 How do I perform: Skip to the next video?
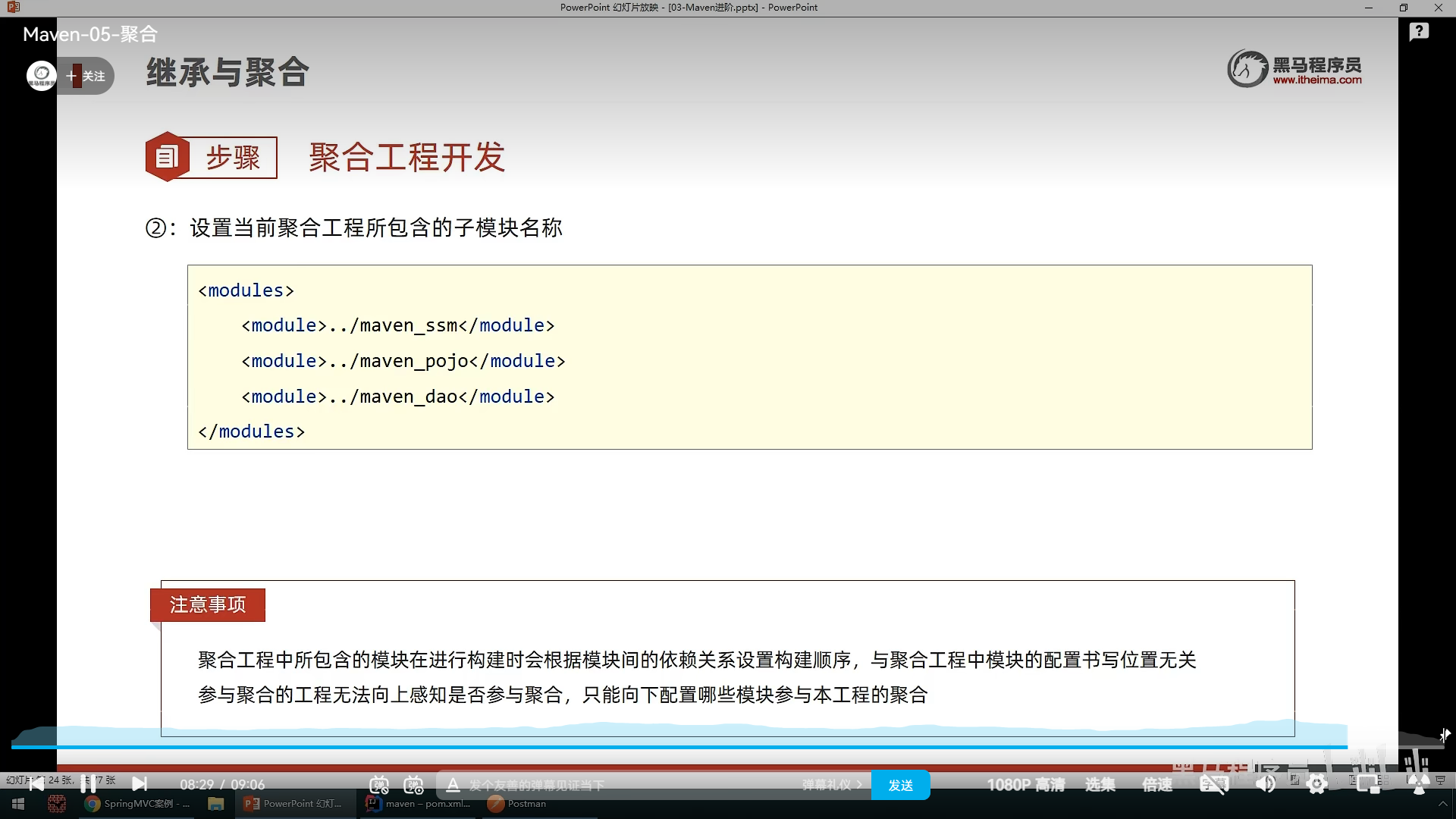point(140,784)
